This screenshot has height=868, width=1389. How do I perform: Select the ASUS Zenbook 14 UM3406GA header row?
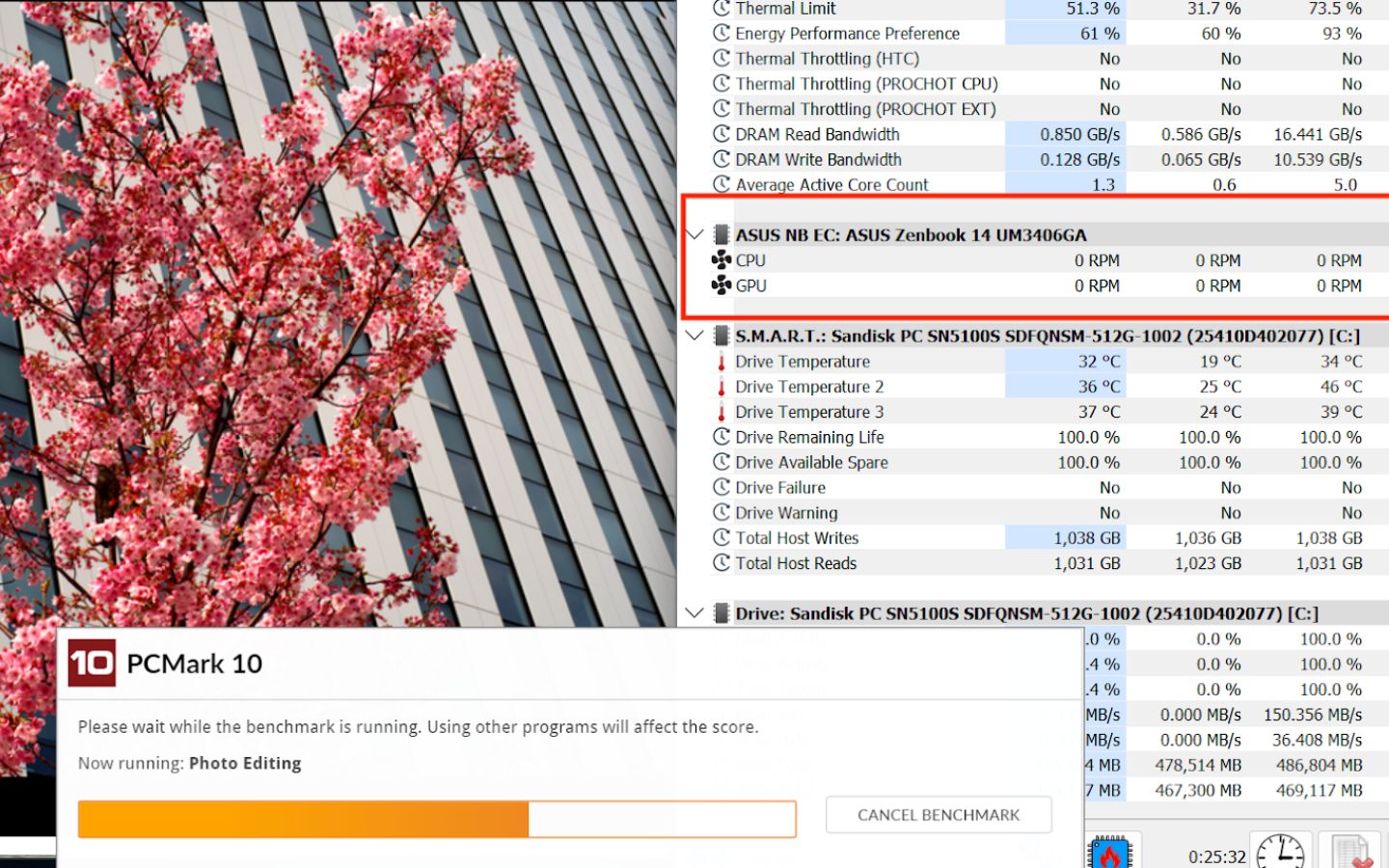(x=911, y=235)
